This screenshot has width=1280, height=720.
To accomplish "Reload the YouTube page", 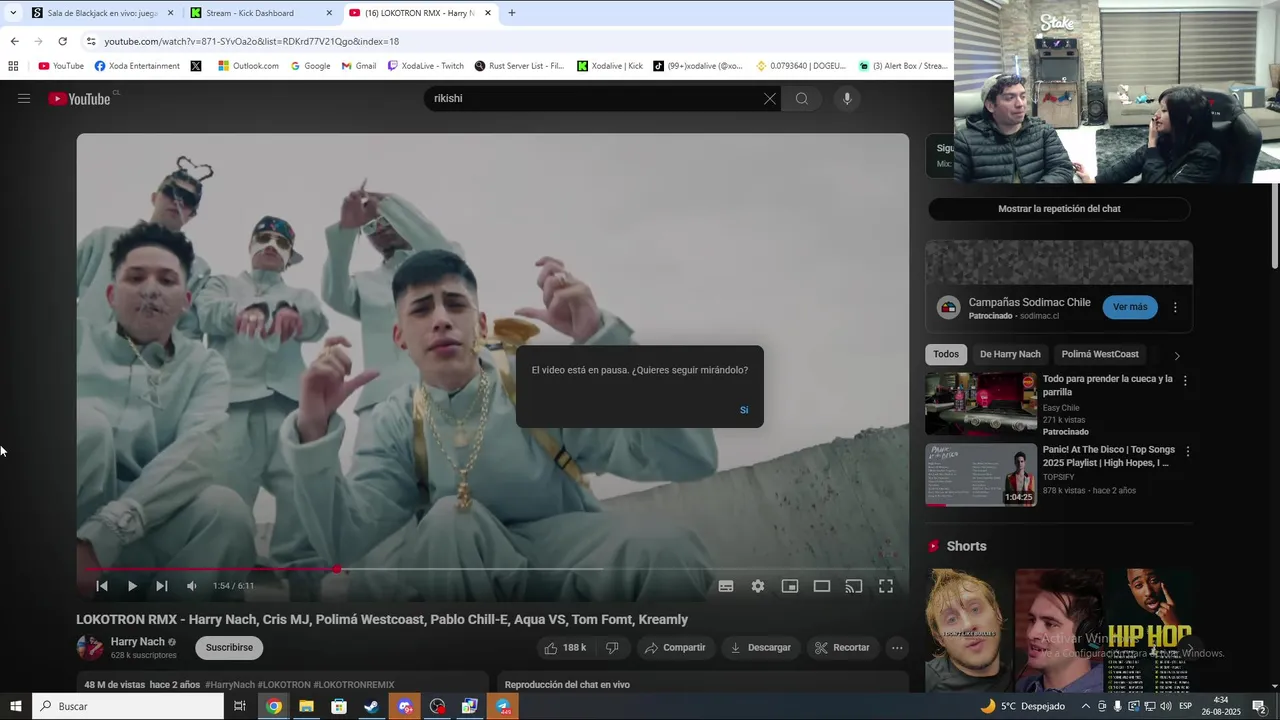I will (x=62, y=41).
